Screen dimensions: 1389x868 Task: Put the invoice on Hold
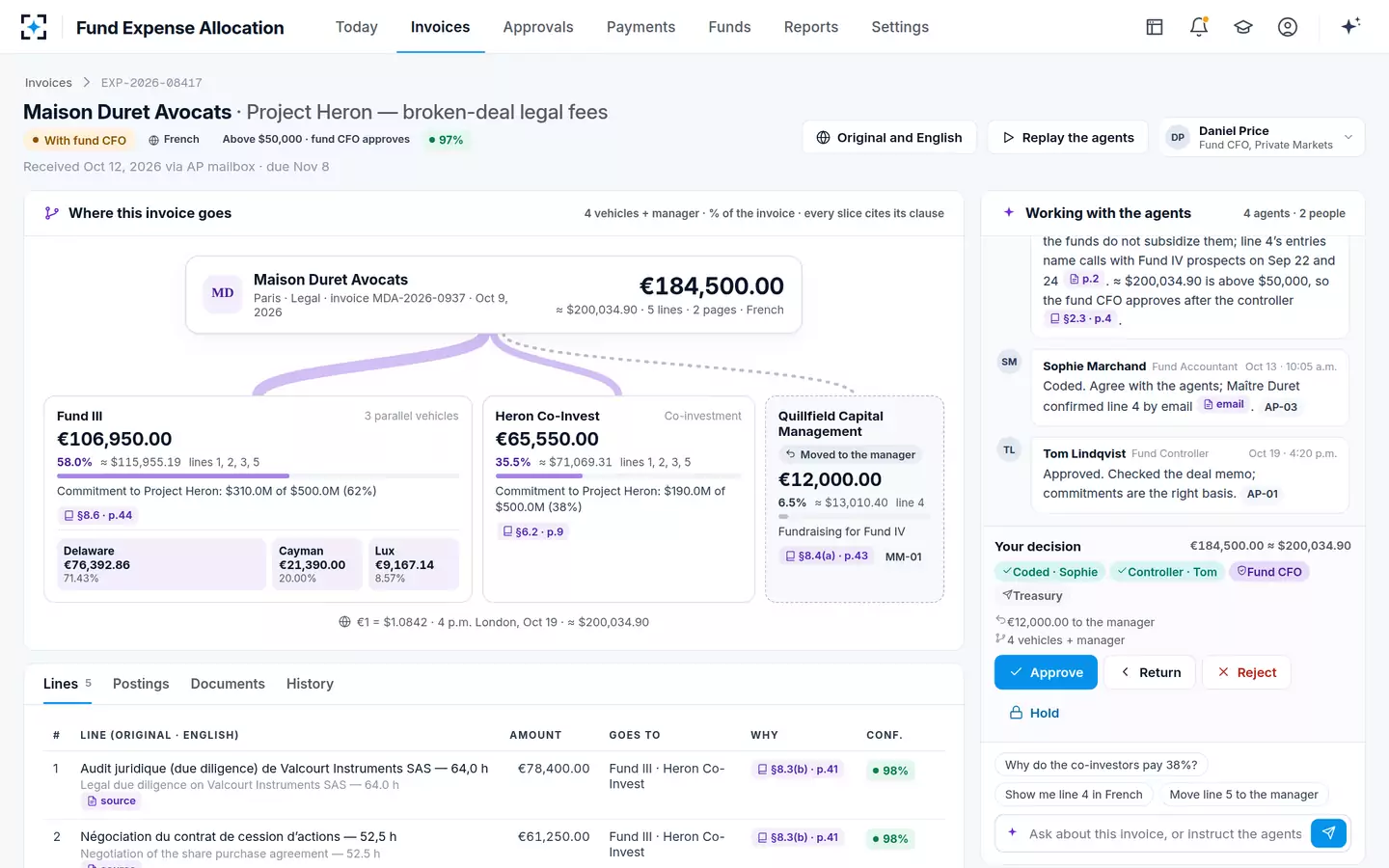pyautogui.click(x=1034, y=713)
